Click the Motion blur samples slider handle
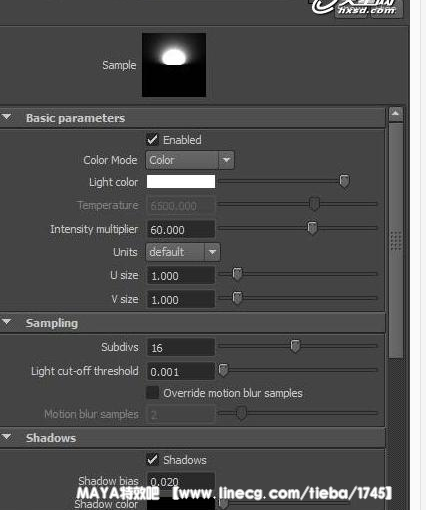 tap(242, 413)
